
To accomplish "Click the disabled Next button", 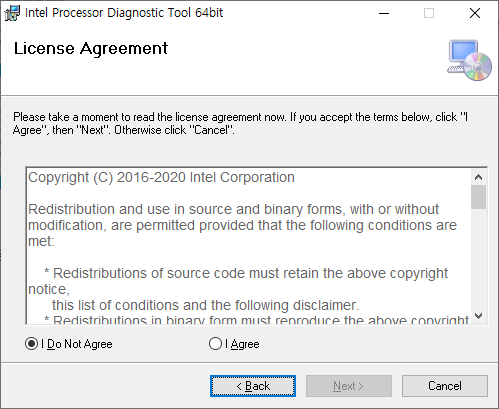I will [x=349, y=386].
